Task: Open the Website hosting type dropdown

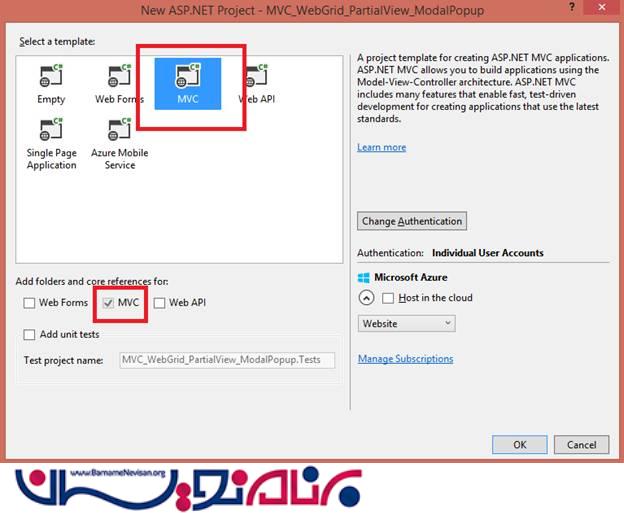Action: tap(406, 324)
